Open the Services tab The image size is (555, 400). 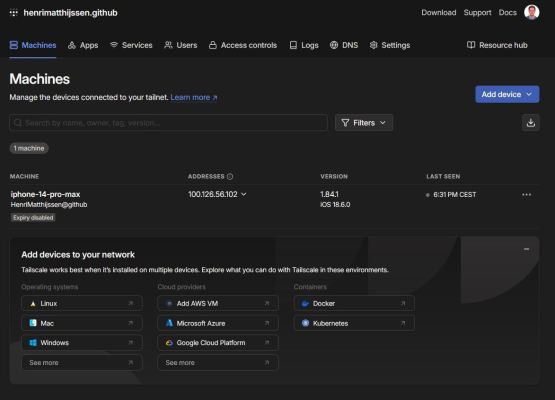[x=131, y=45]
